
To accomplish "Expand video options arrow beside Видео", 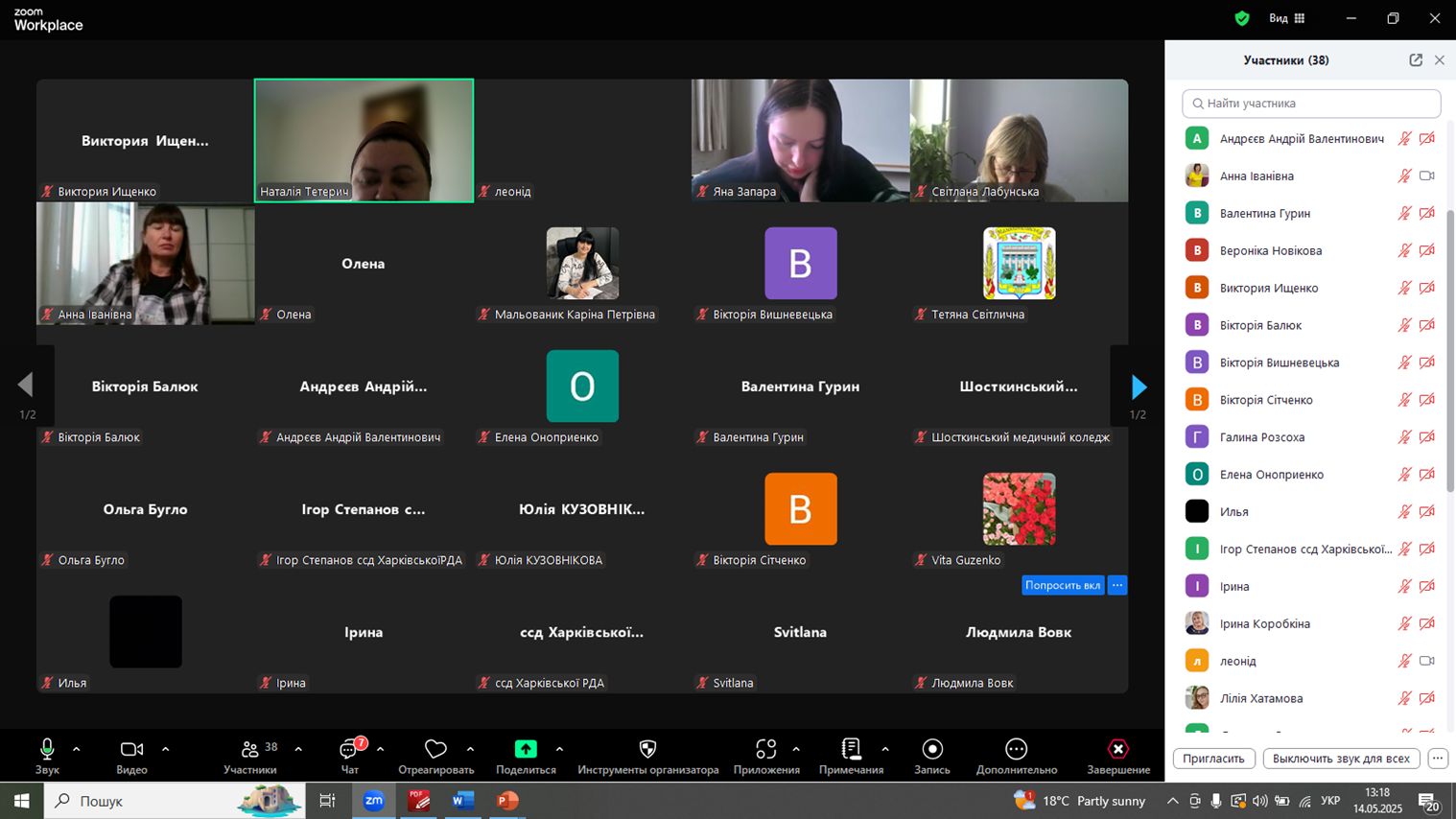I will click(165, 749).
